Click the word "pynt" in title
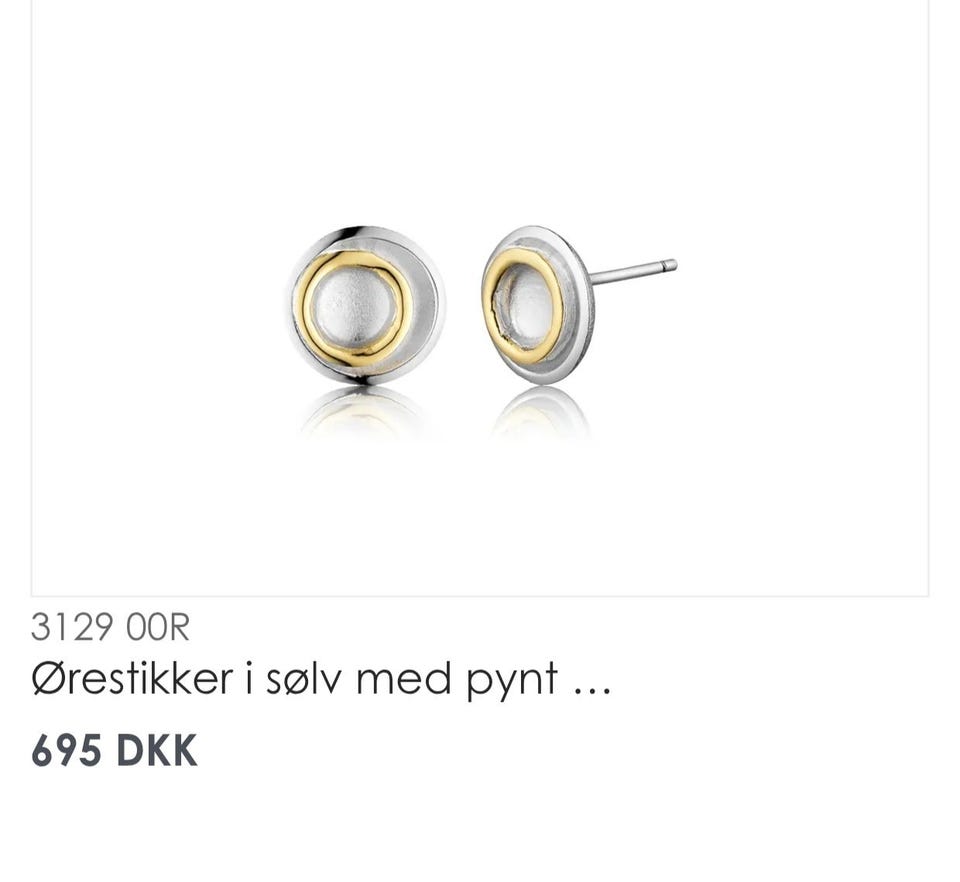The image size is (960, 882). click(x=512, y=681)
